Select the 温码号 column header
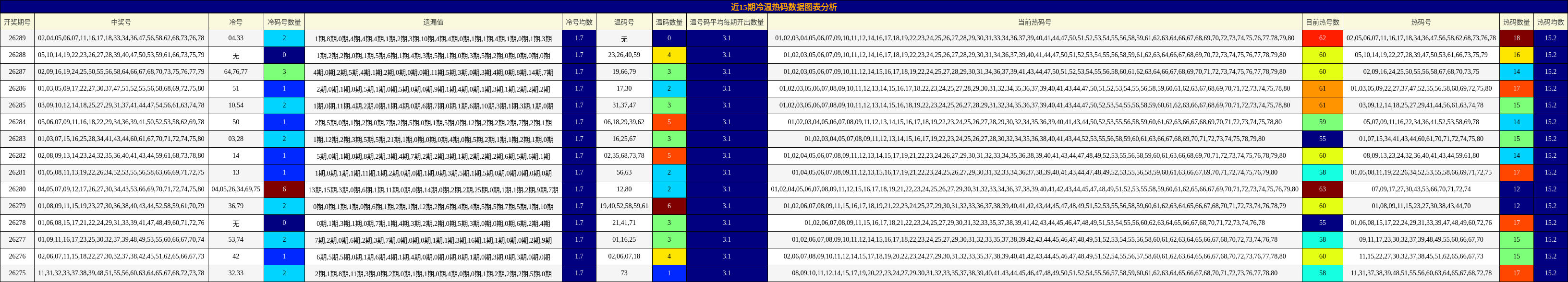 624,22
